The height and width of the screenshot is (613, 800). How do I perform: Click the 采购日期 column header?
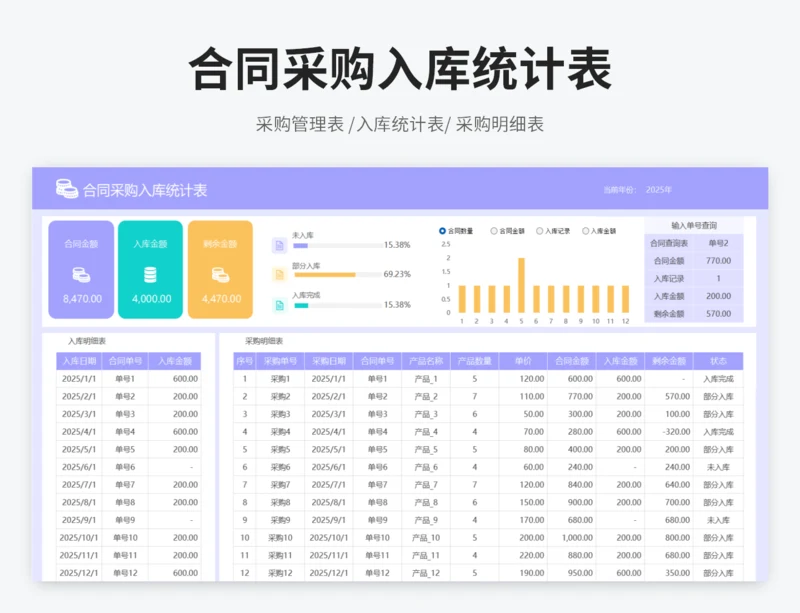(x=329, y=361)
